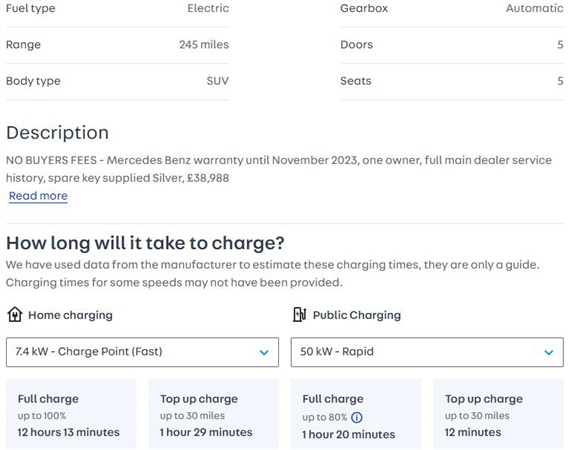Image resolution: width=568 pixels, height=450 pixels.
Task: Click the Range 245 miles row
Action: point(118,45)
